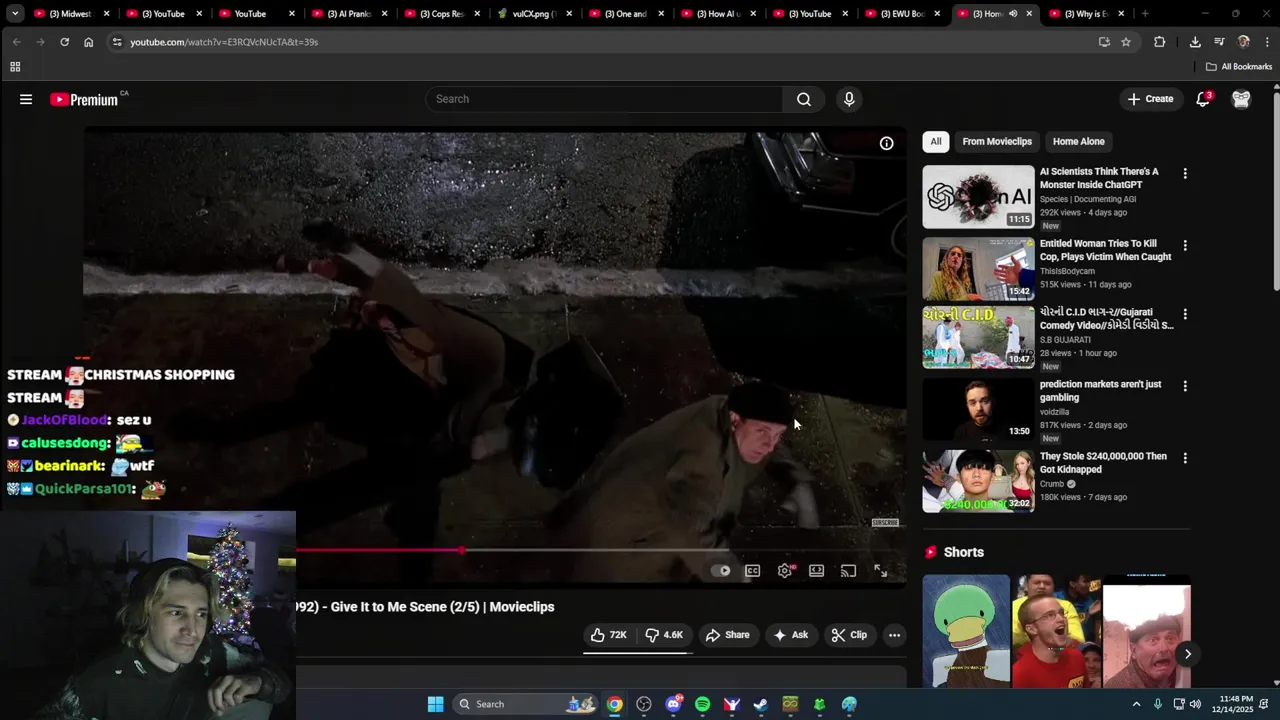This screenshot has width=1280, height=720.
Task: Toggle autoplay switch in the player
Action: tap(721, 571)
